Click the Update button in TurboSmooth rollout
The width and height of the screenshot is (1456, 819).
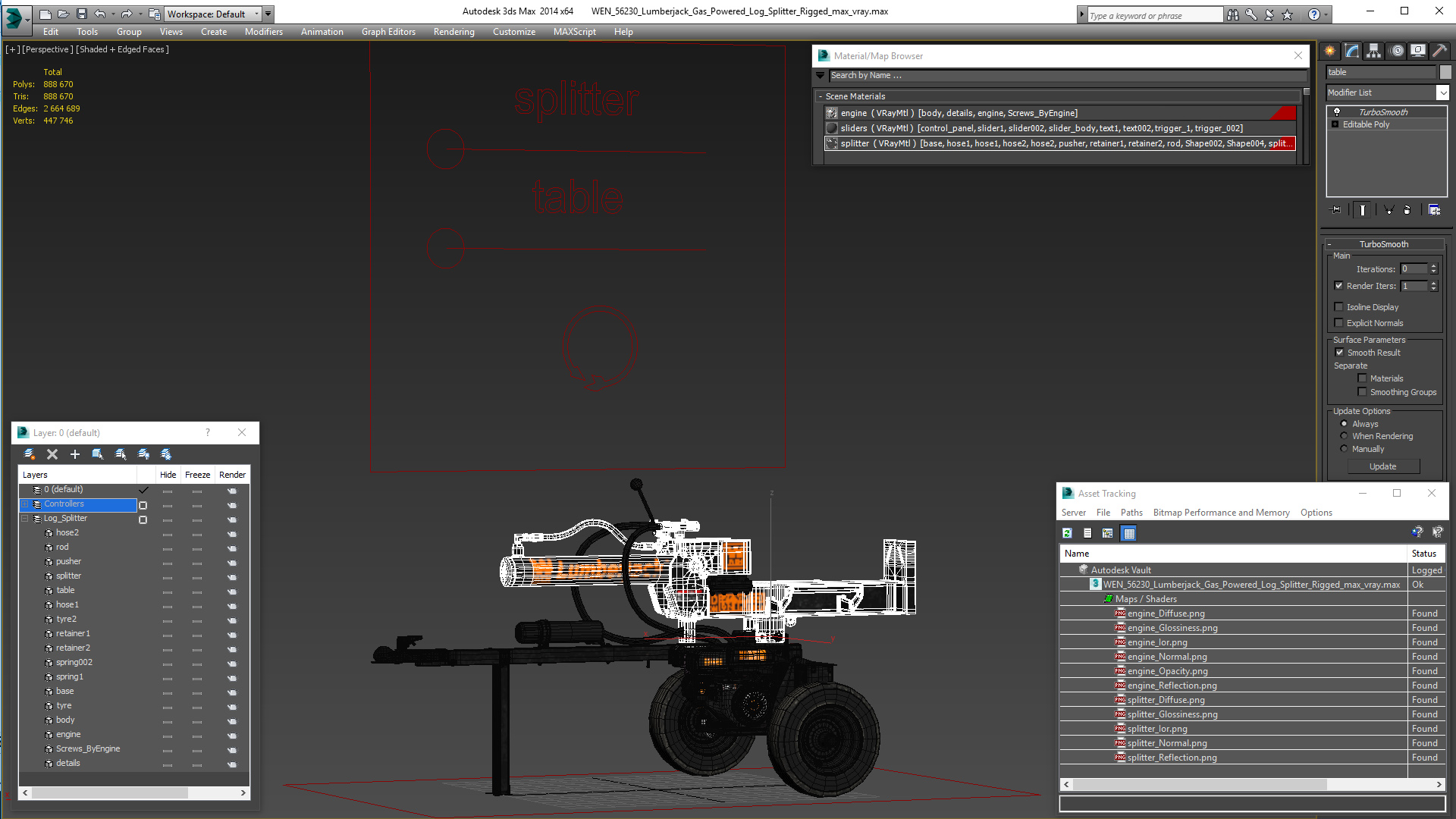tap(1382, 466)
